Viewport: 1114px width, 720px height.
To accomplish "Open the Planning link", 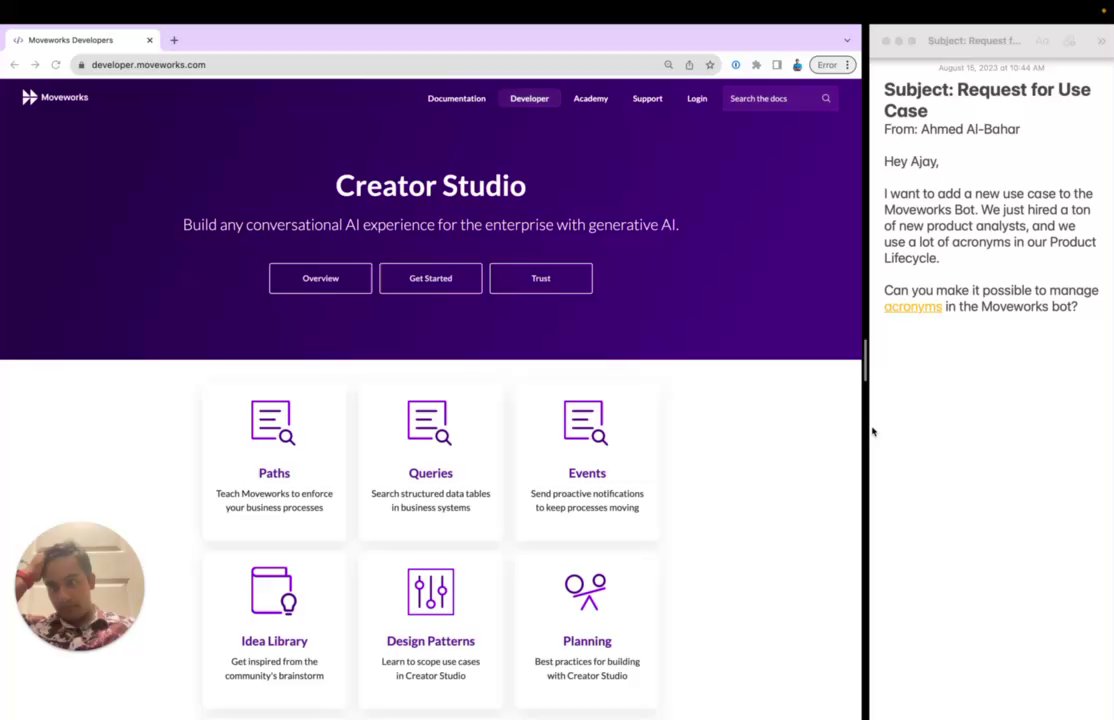I will tap(587, 641).
